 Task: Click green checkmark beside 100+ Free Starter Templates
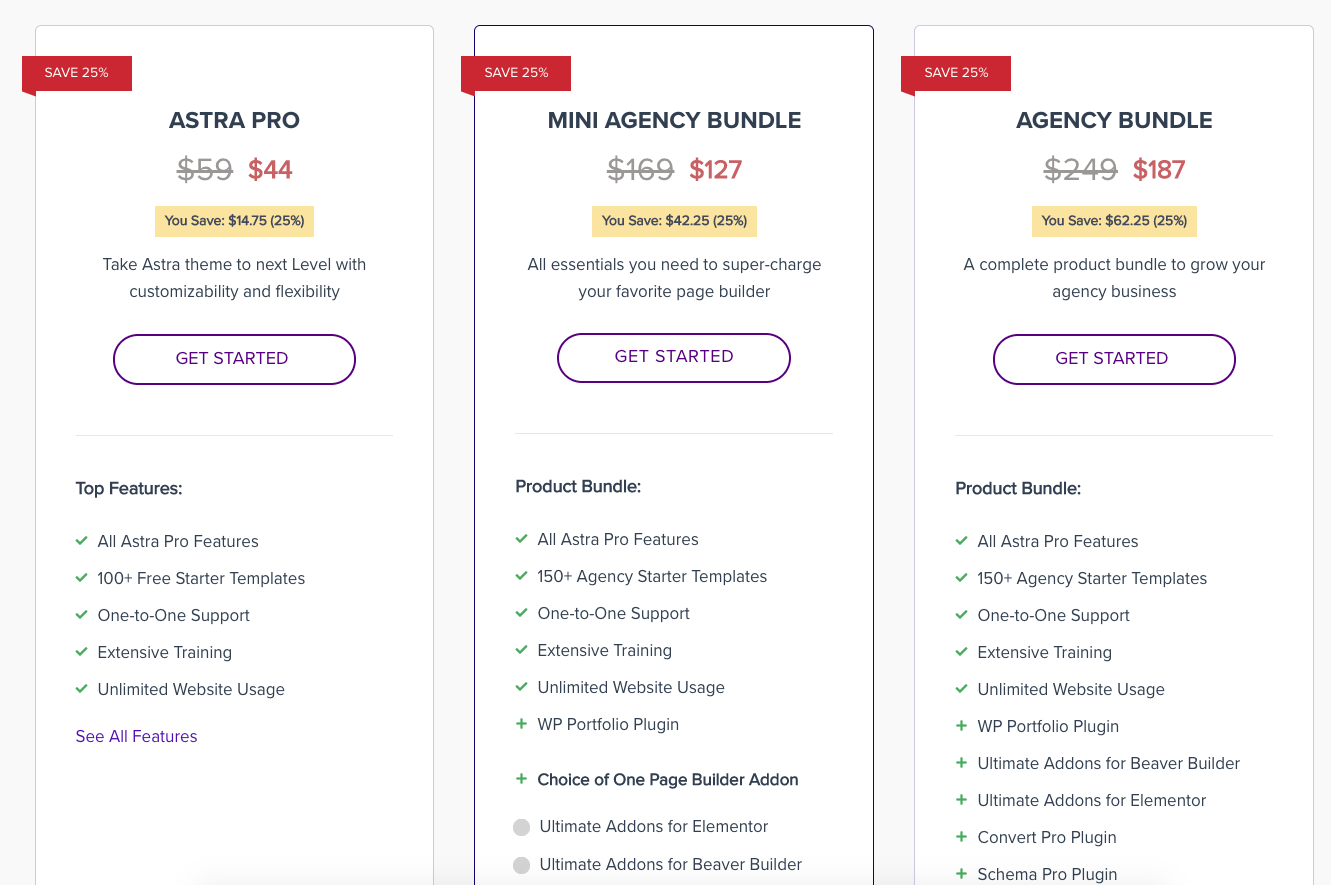point(82,578)
